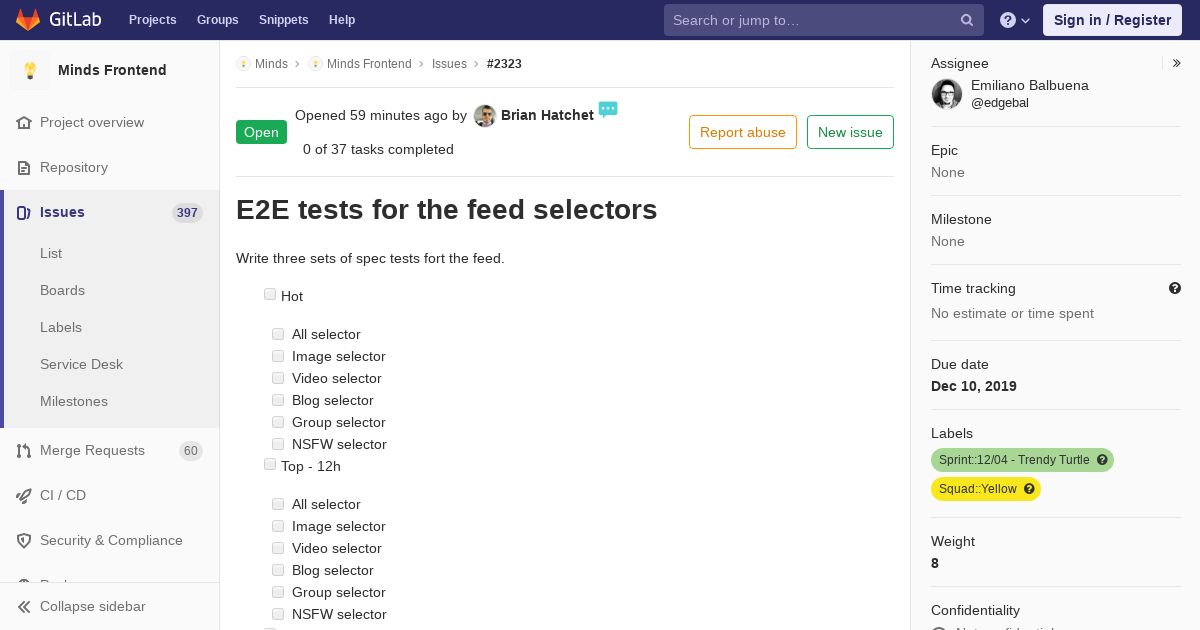
Task: Click the Time tracking help icon
Action: [x=1175, y=288]
